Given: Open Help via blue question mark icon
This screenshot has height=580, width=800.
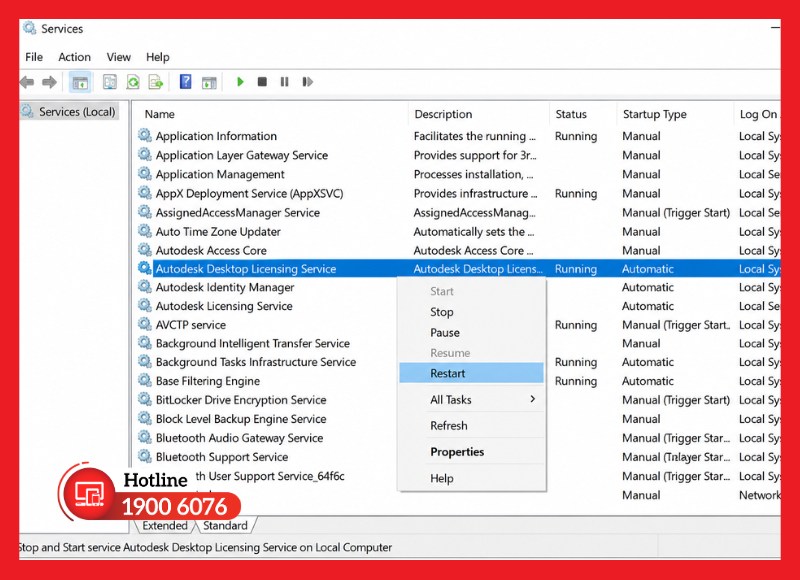Looking at the screenshot, I should [x=185, y=82].
